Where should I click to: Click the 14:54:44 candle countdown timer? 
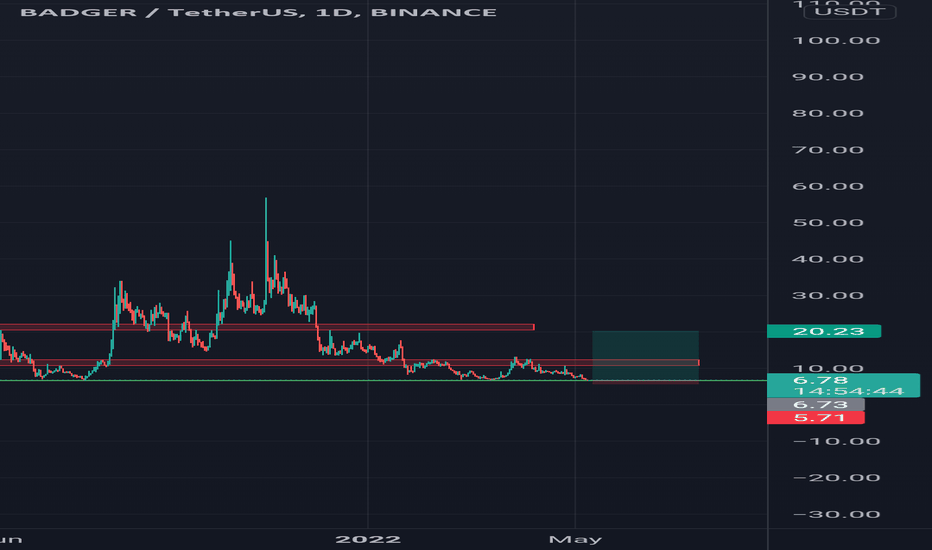click(x=848, y=391)
